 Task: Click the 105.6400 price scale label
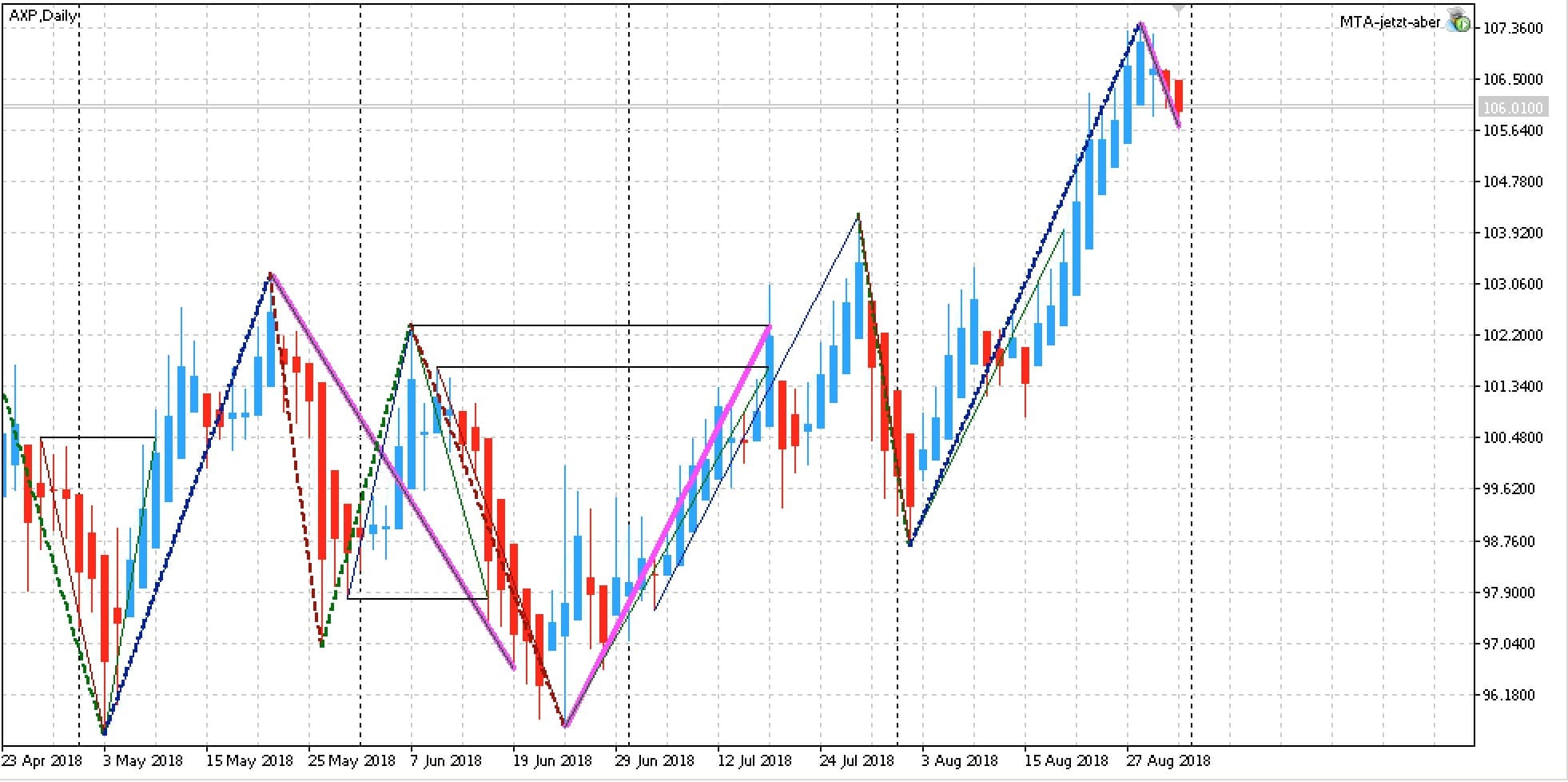[1513, 130]
